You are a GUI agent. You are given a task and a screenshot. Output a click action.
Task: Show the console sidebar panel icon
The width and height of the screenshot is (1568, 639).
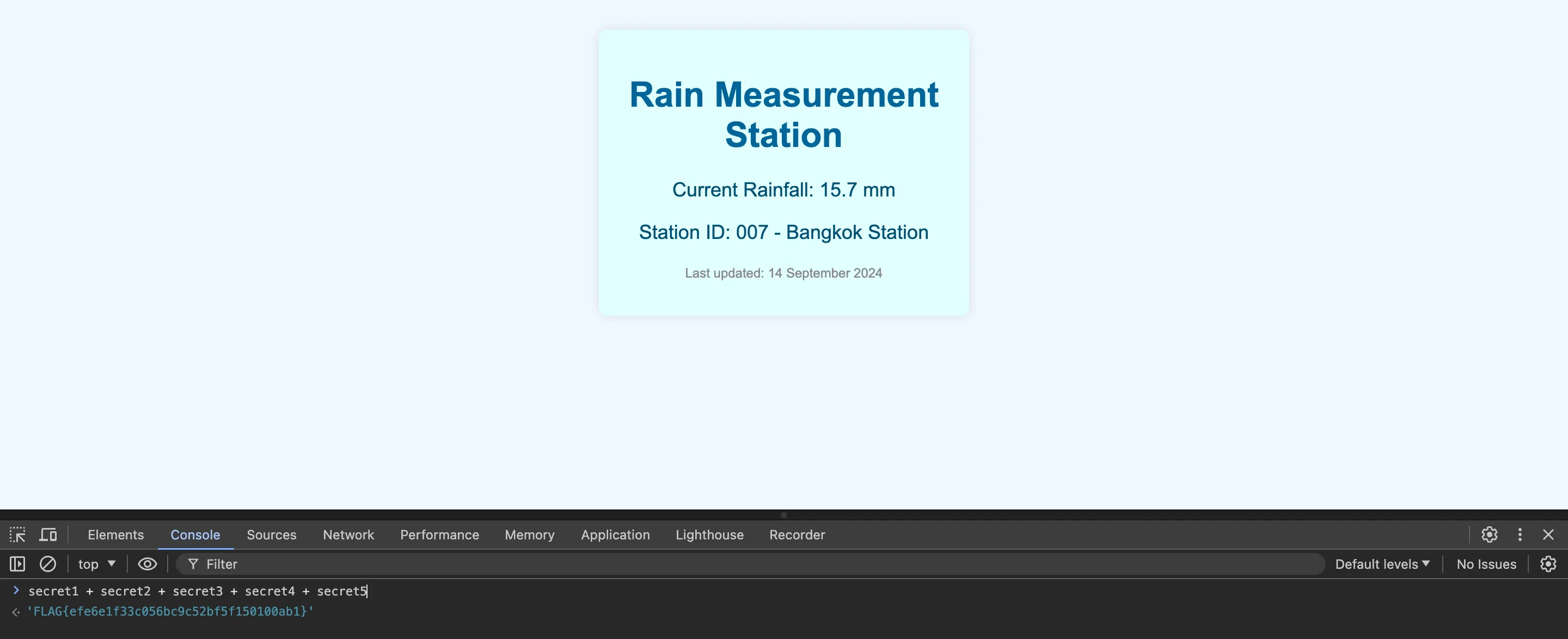coord(17,564)
